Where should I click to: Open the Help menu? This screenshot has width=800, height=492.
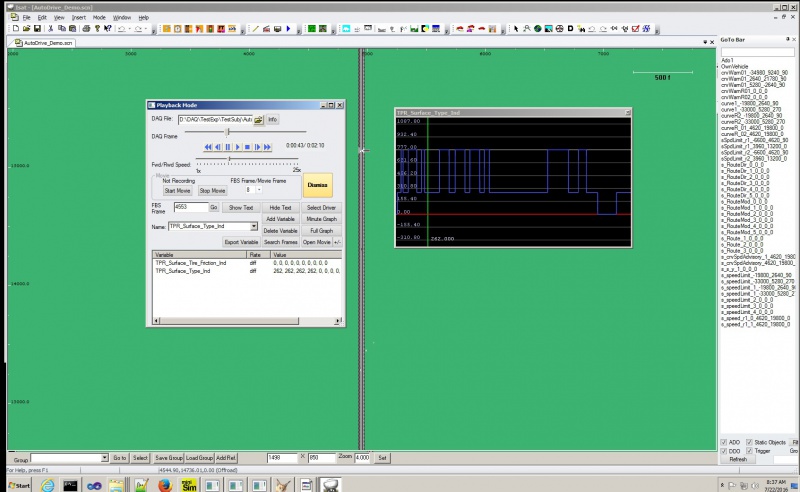[143, 17]
